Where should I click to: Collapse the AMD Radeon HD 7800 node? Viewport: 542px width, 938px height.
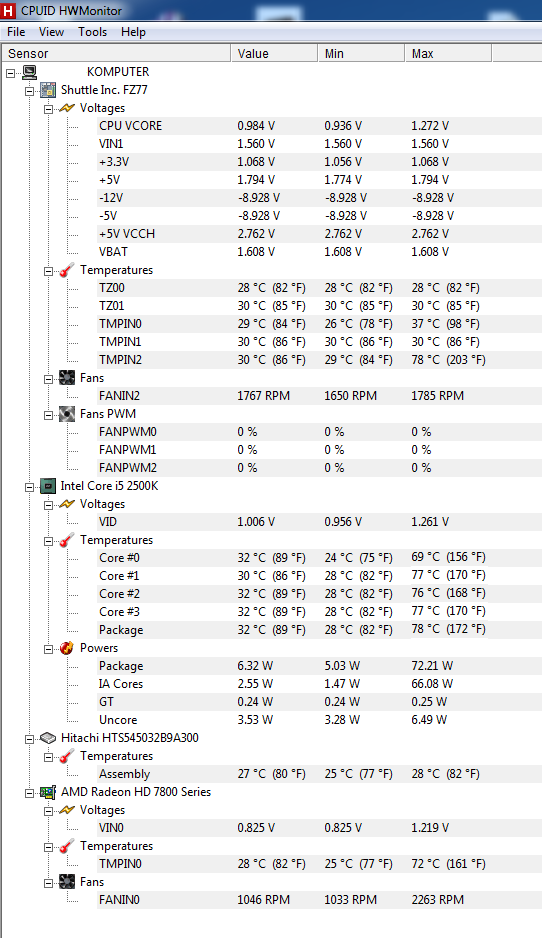(x=29, y=793)
